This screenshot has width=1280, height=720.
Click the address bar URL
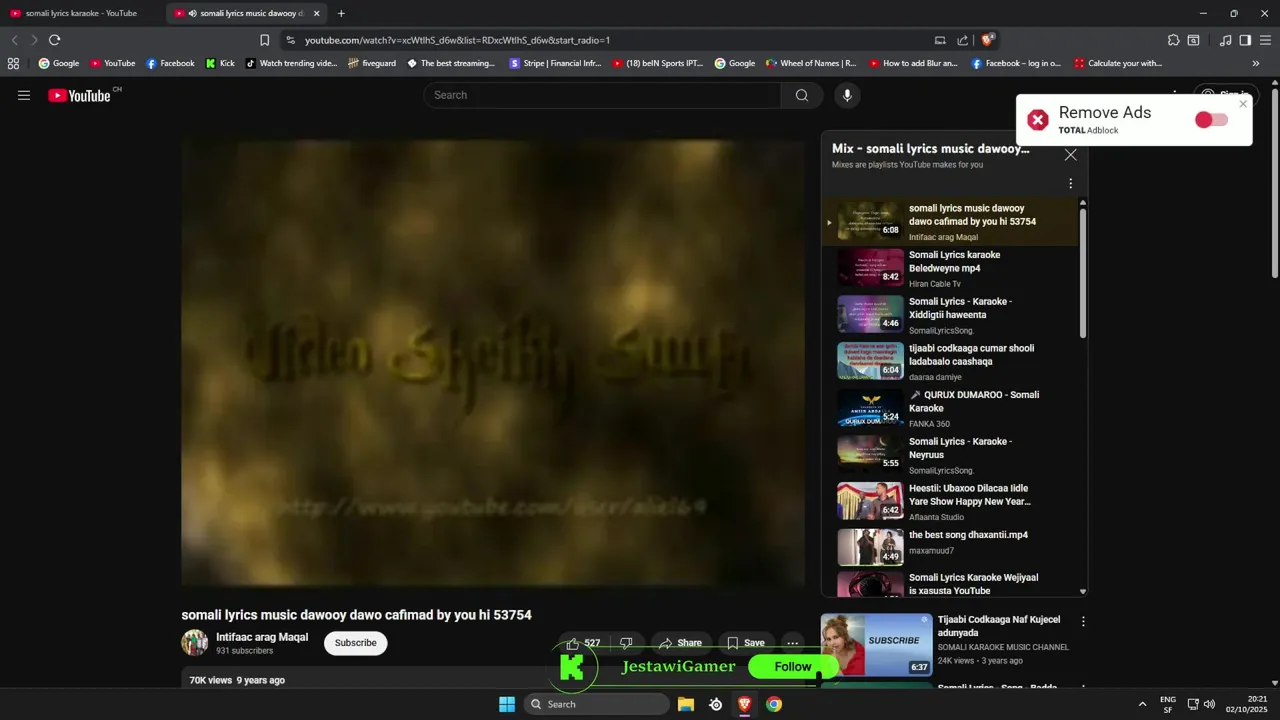[457, 40]
